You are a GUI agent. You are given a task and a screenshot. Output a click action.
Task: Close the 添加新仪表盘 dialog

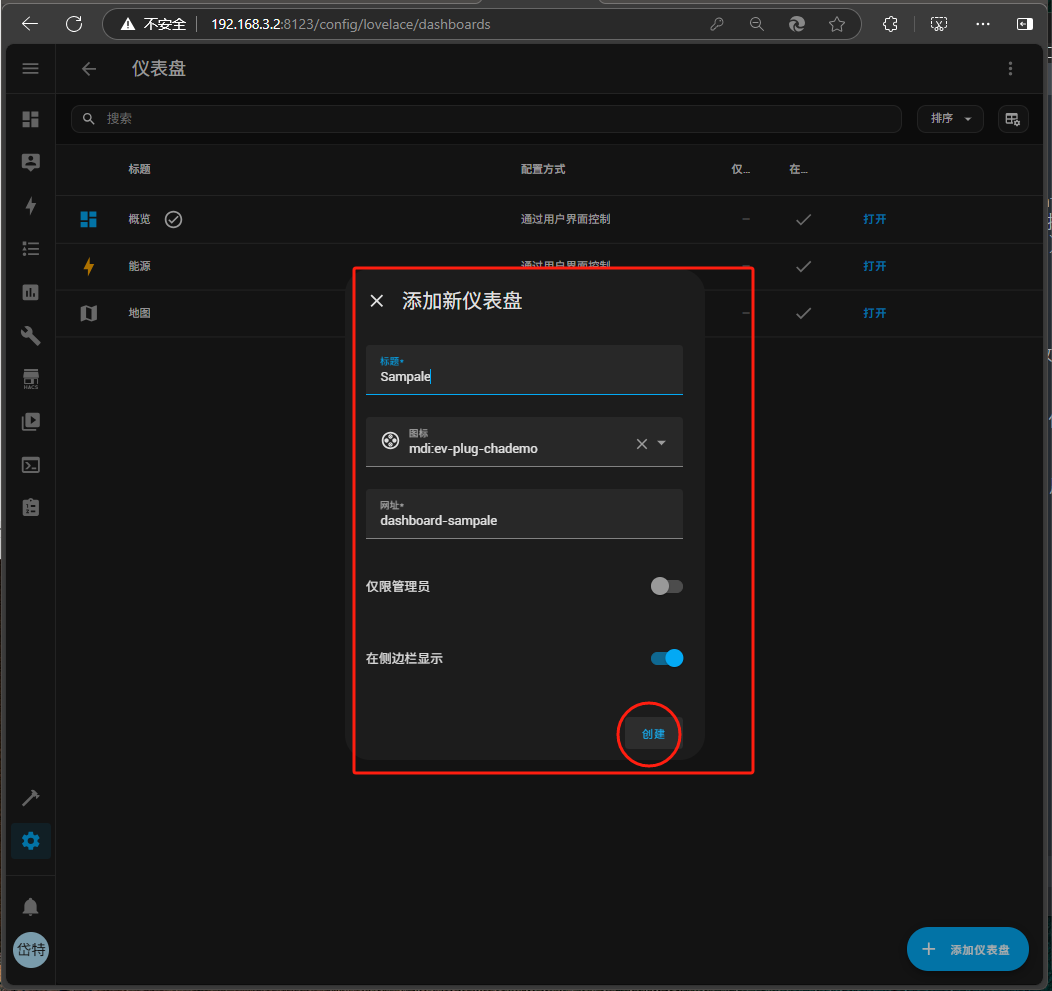377,301
